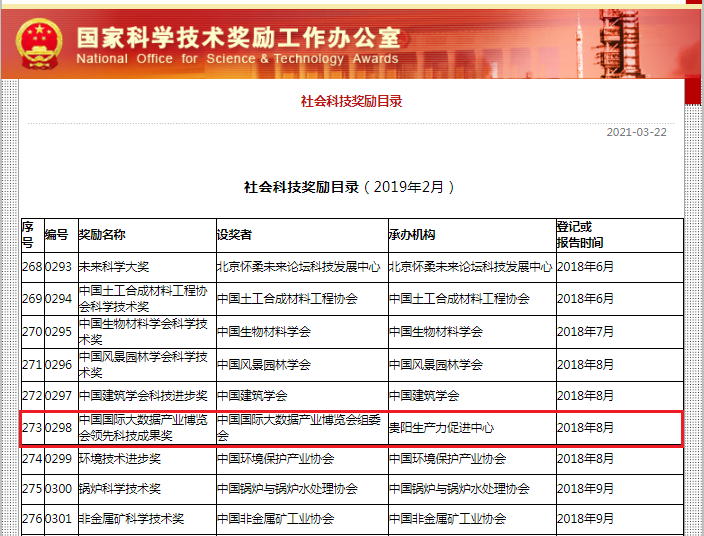This screenshot has height=536, width=704.
Task: Click the 2021-03-22 publication date
Action: point(636,132)
